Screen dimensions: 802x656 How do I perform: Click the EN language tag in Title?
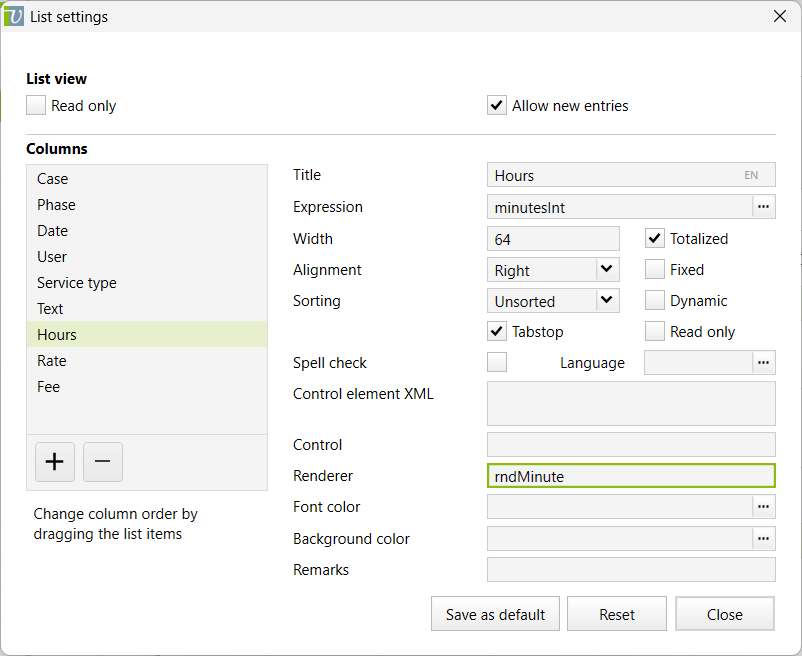751,175
